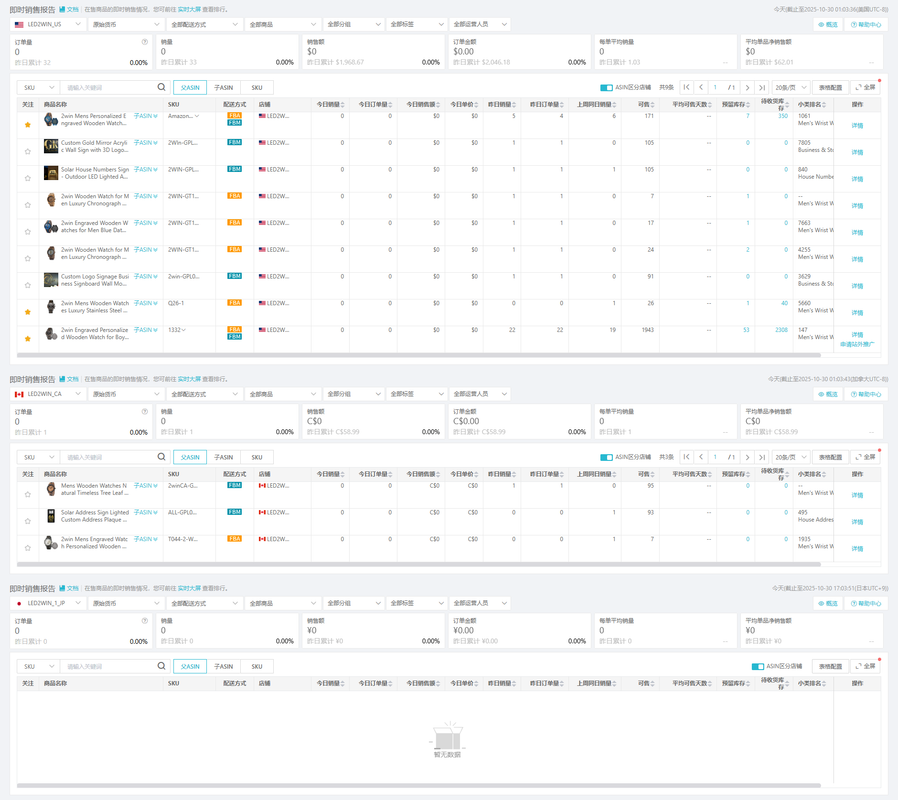The image size is (898, 800).
Task: Select 子ASIN tab in LED2WIN_CA table
Action: click(223, 457)
